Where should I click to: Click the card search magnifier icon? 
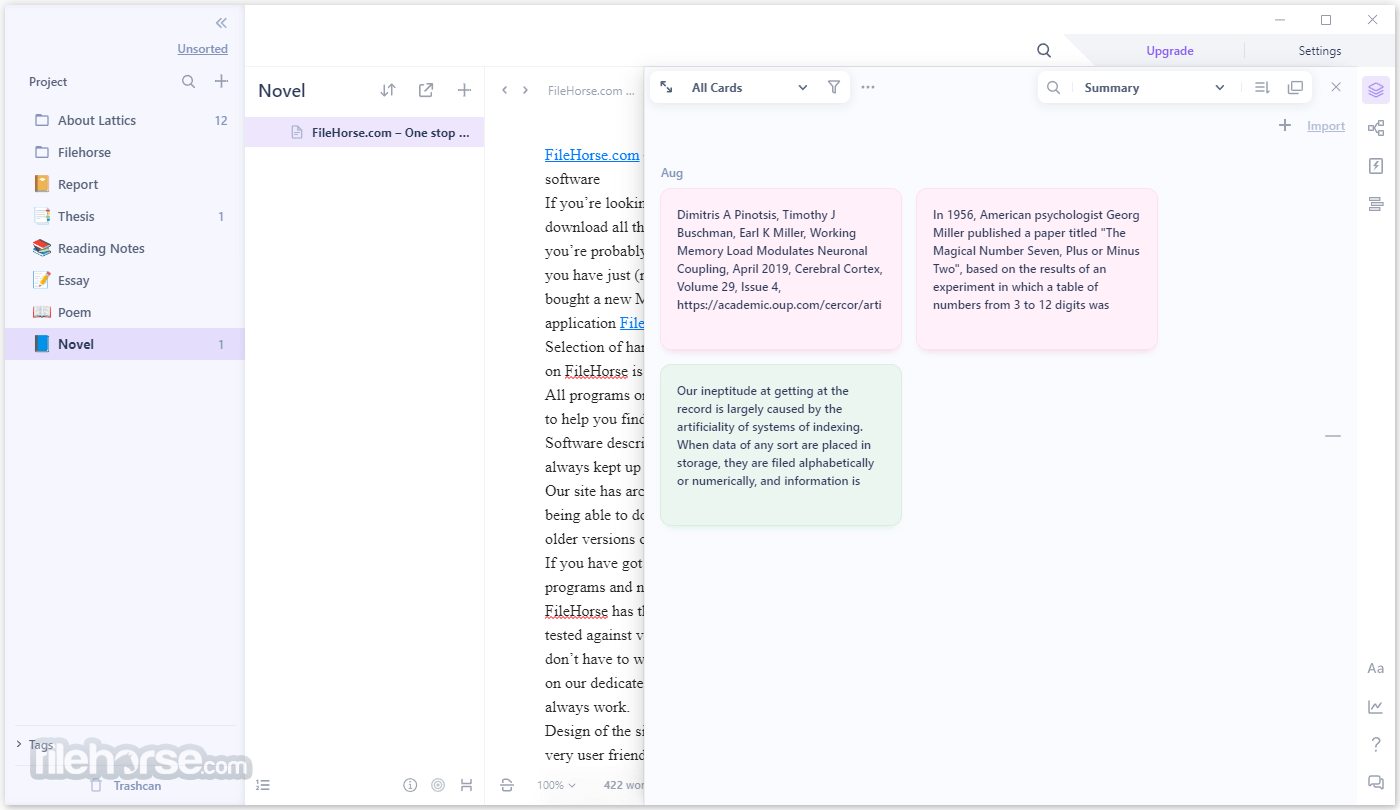point(1053,88)
